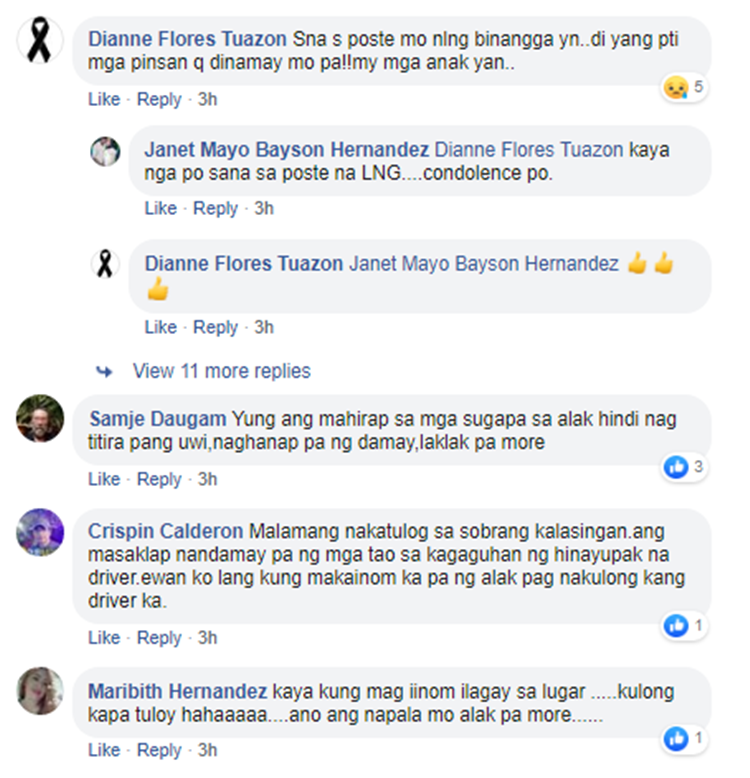Click Dianne Flores Tuazon's black ribbon avatar

point(40,40)
